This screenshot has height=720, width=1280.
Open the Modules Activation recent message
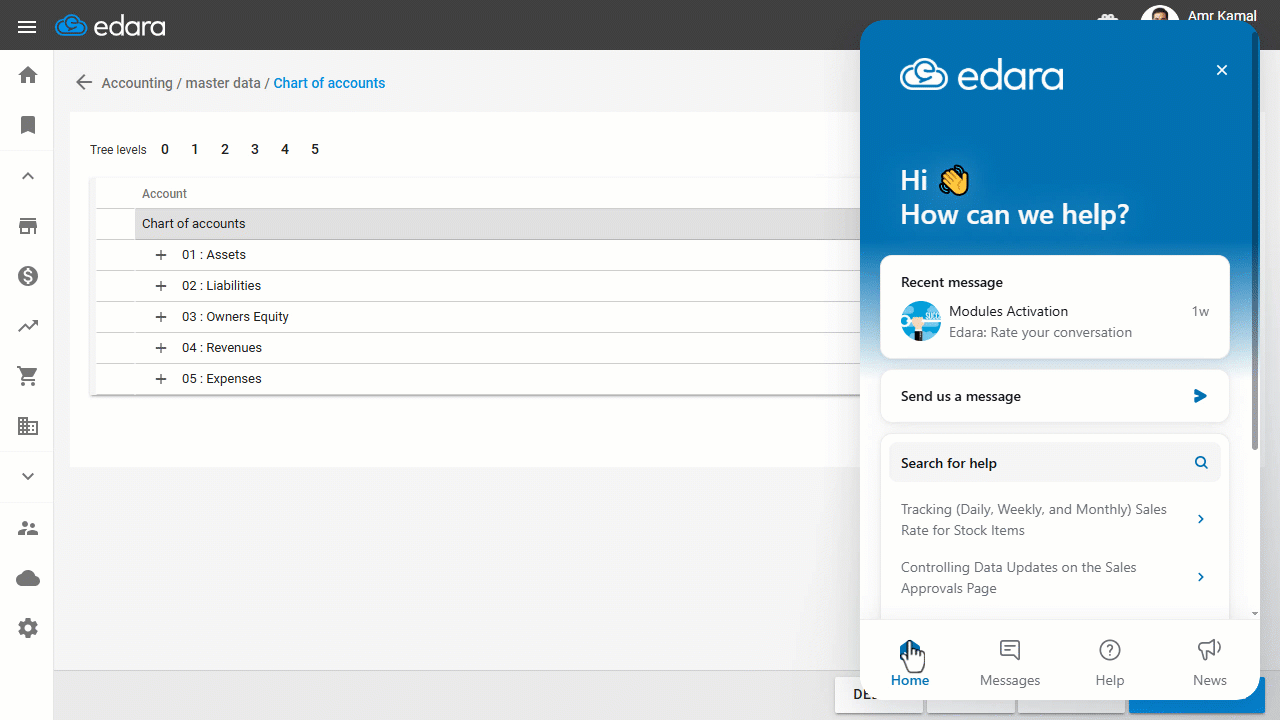(1054, 321)
